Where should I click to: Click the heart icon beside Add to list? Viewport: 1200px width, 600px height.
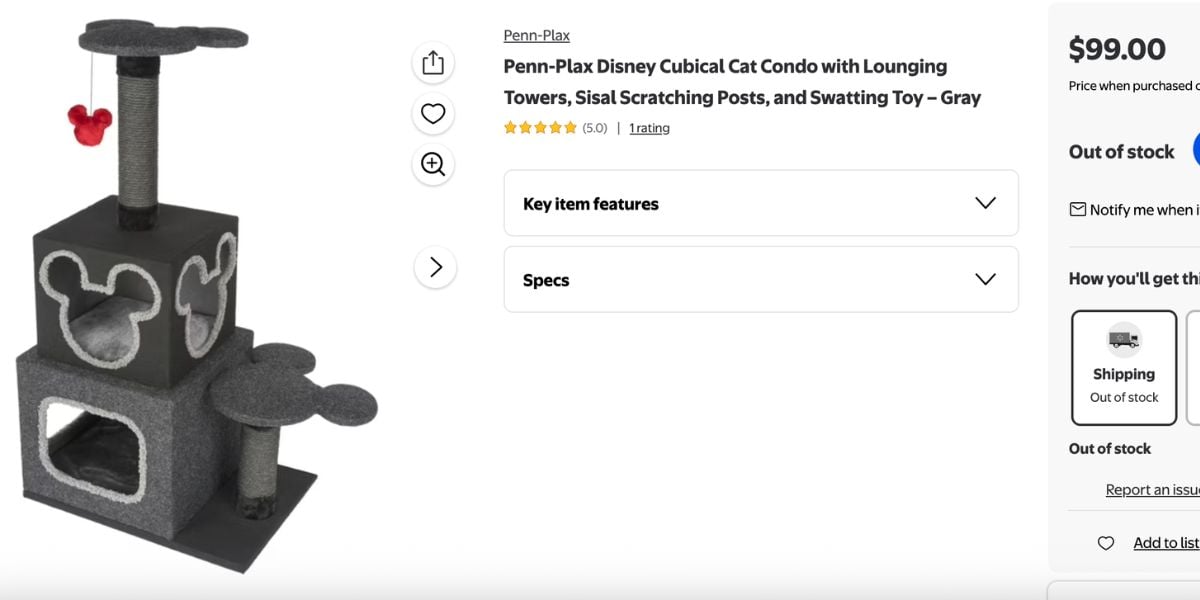coord(1106,543)
